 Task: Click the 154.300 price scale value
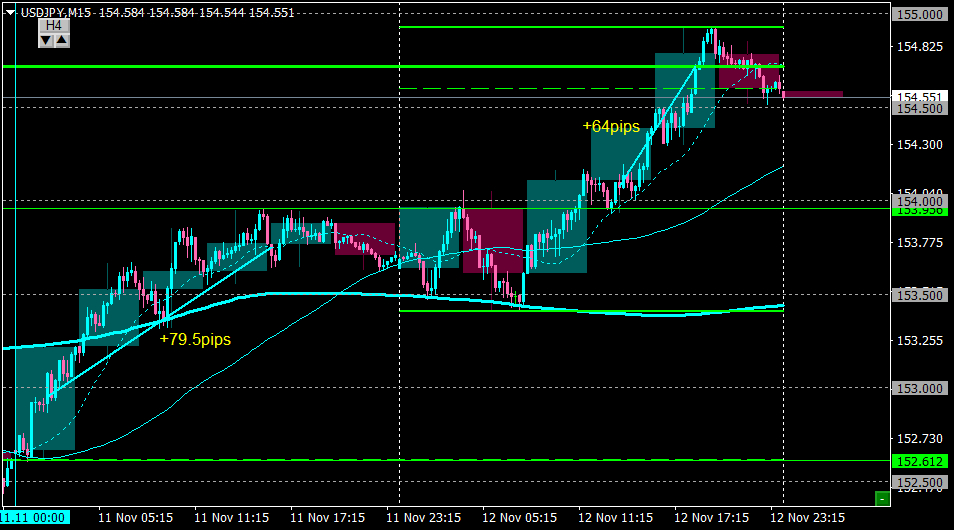pos(920,145)
